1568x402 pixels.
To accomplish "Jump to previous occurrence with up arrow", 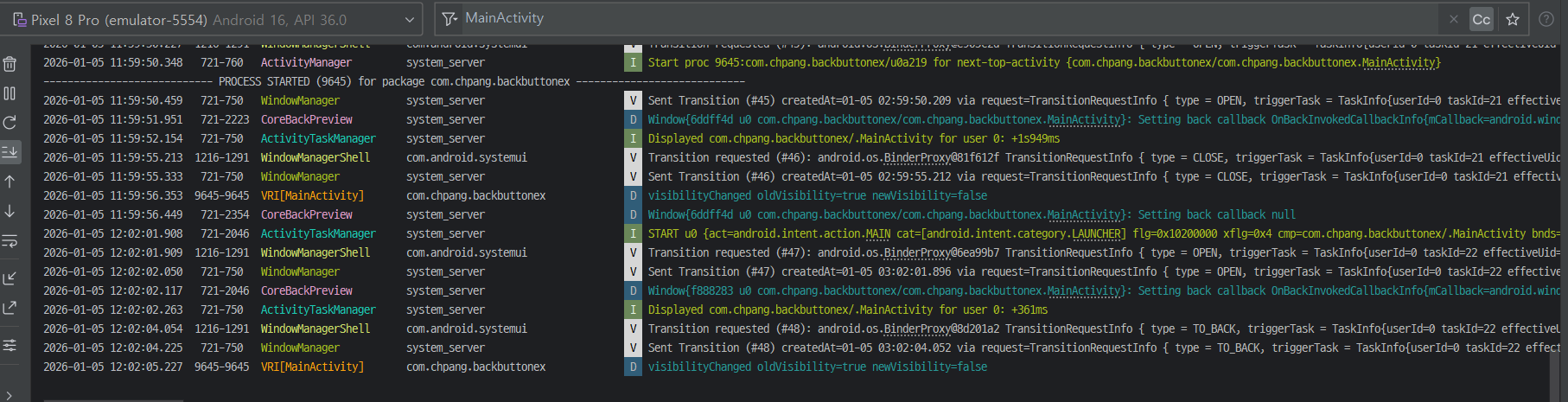I will (10, 182).
